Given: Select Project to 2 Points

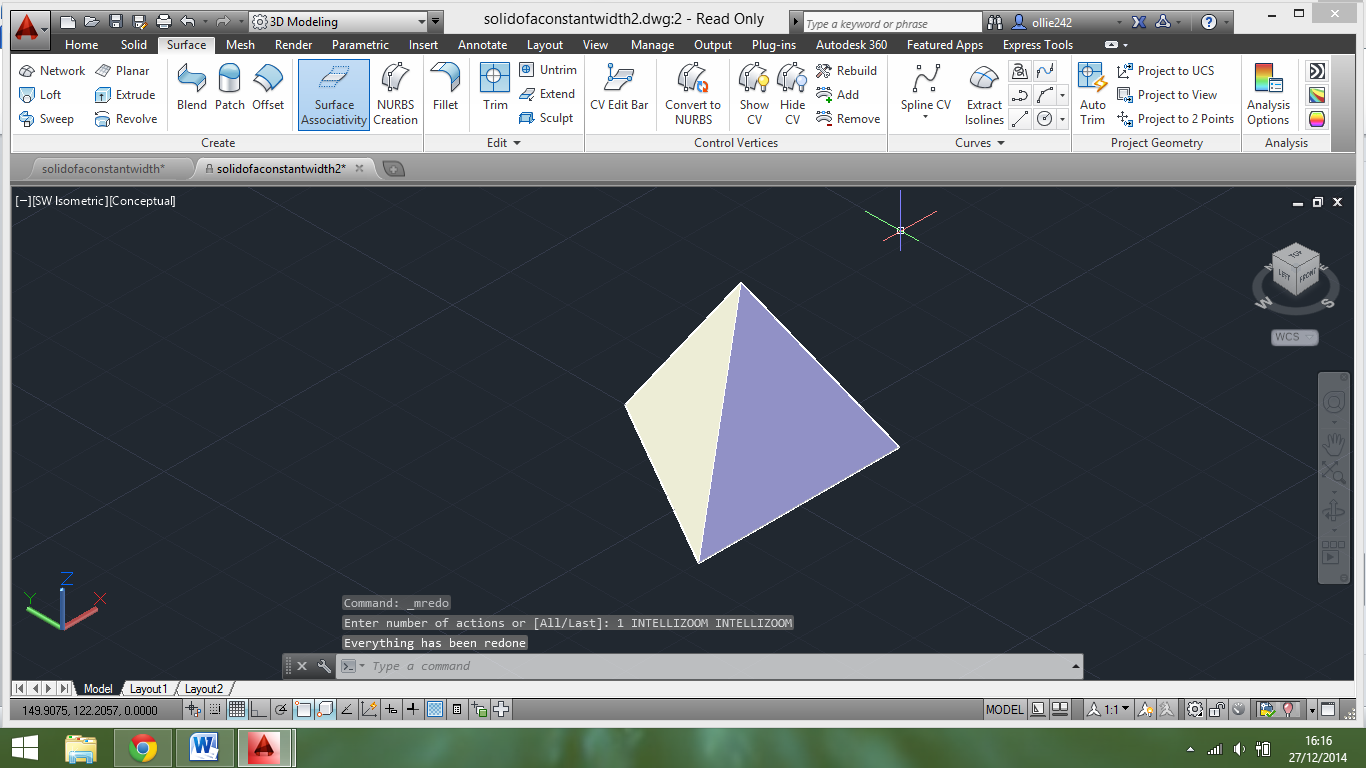Looking at the screenshot, I should pyautogui.click(x=1175, y=119).
